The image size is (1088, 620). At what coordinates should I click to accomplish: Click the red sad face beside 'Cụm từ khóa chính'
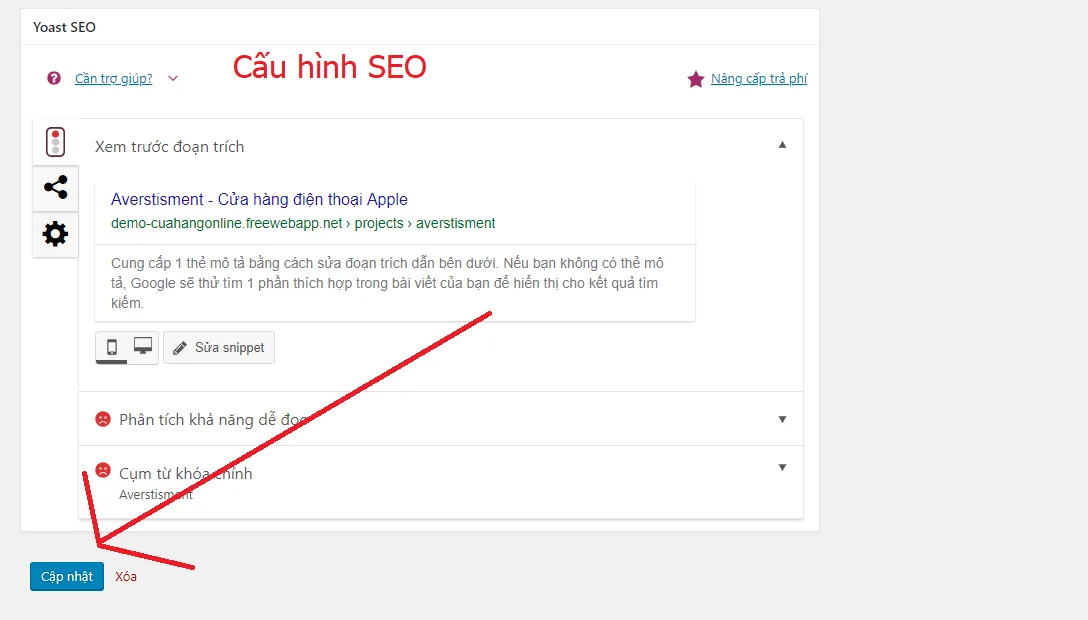pos(103,470)
